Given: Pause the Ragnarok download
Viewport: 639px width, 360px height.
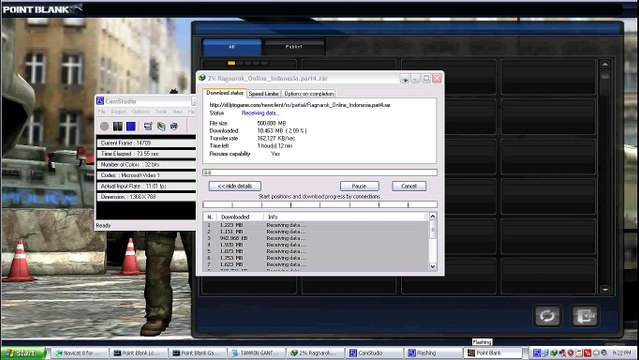Looking at the screenshot, I should (x=359, y=186).
